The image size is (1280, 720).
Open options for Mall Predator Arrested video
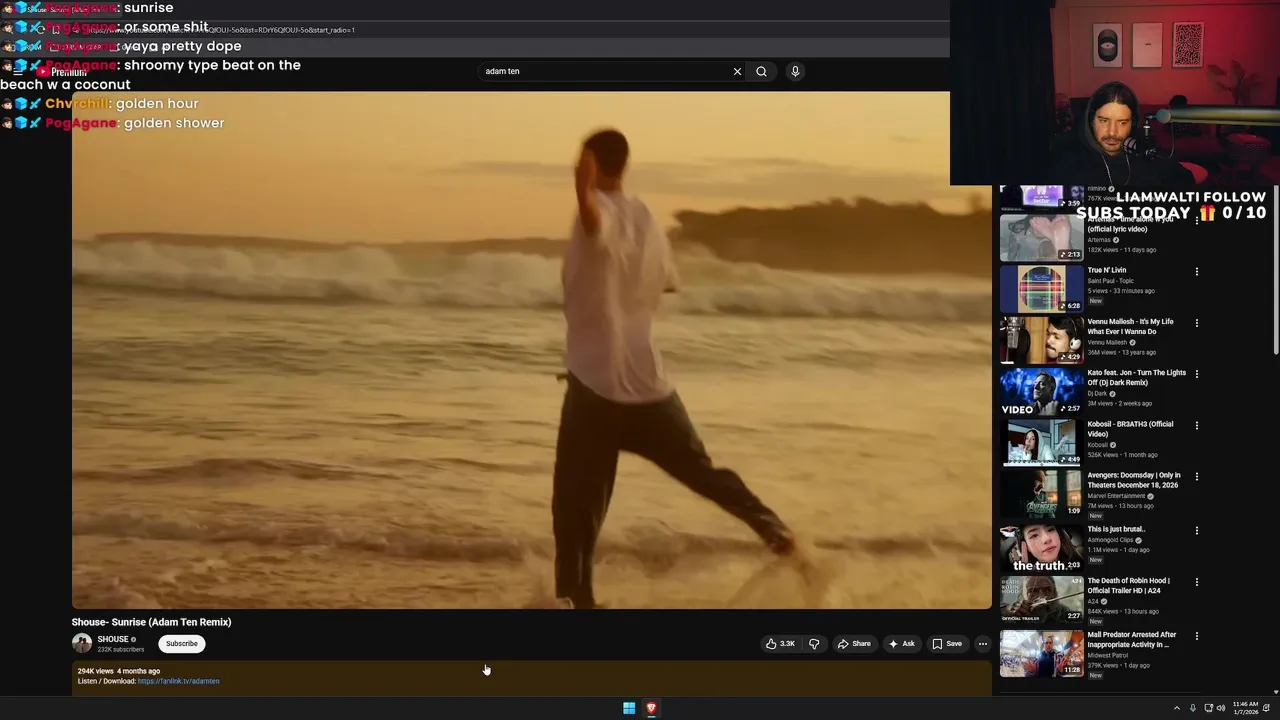pyautogui.click(x=1197, y=636)
